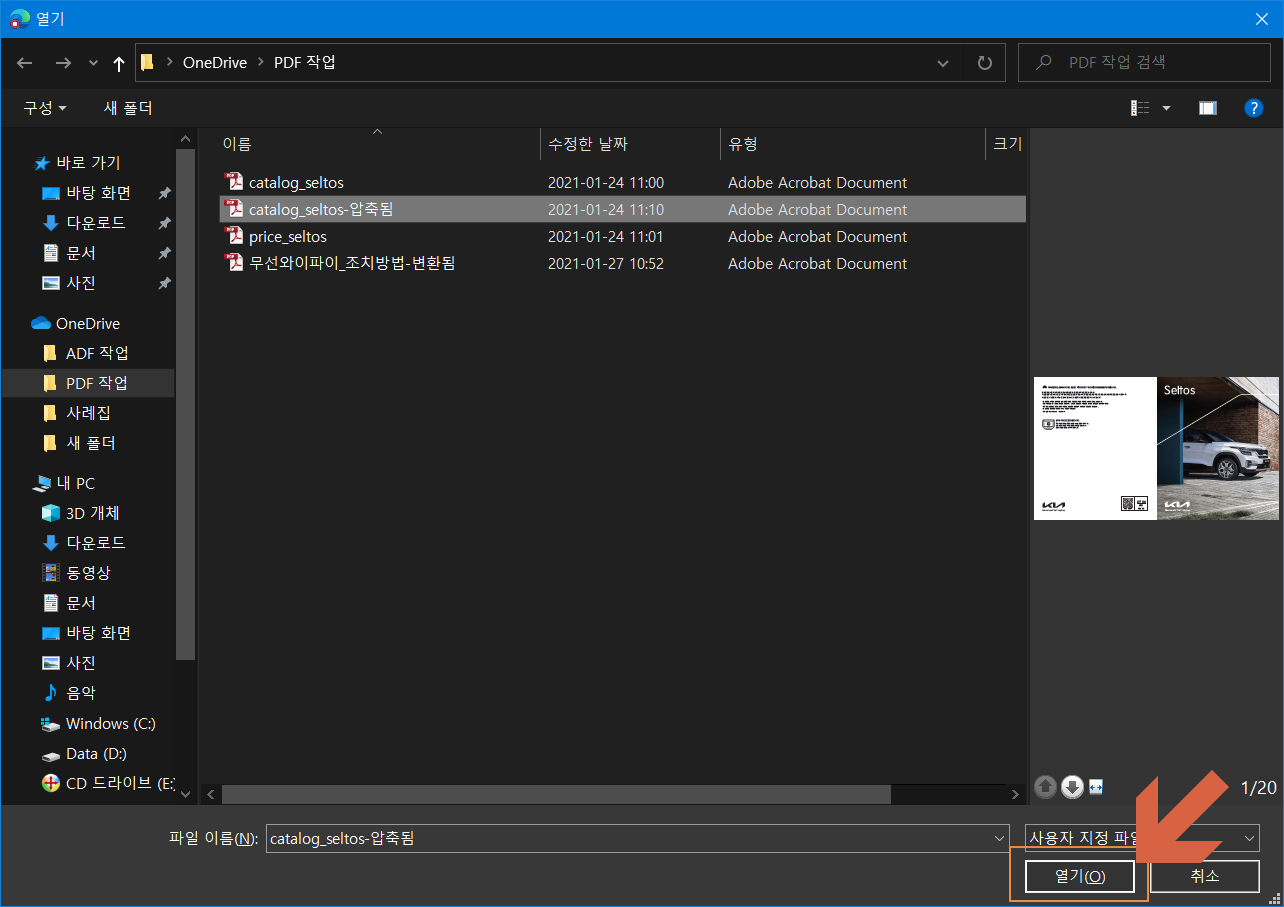Open 바탕 화면 under 내 PC
This screenshot has width=1284, height=907.
pos(98,633)
